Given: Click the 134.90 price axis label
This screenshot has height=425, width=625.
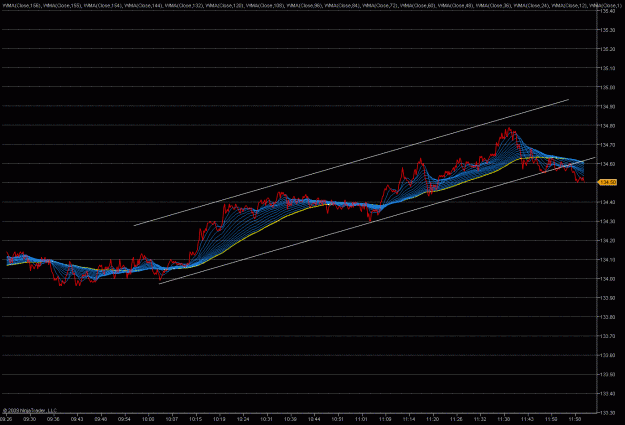Looking at the screenshot, I should pyautogui.click(x=607, y=107).
